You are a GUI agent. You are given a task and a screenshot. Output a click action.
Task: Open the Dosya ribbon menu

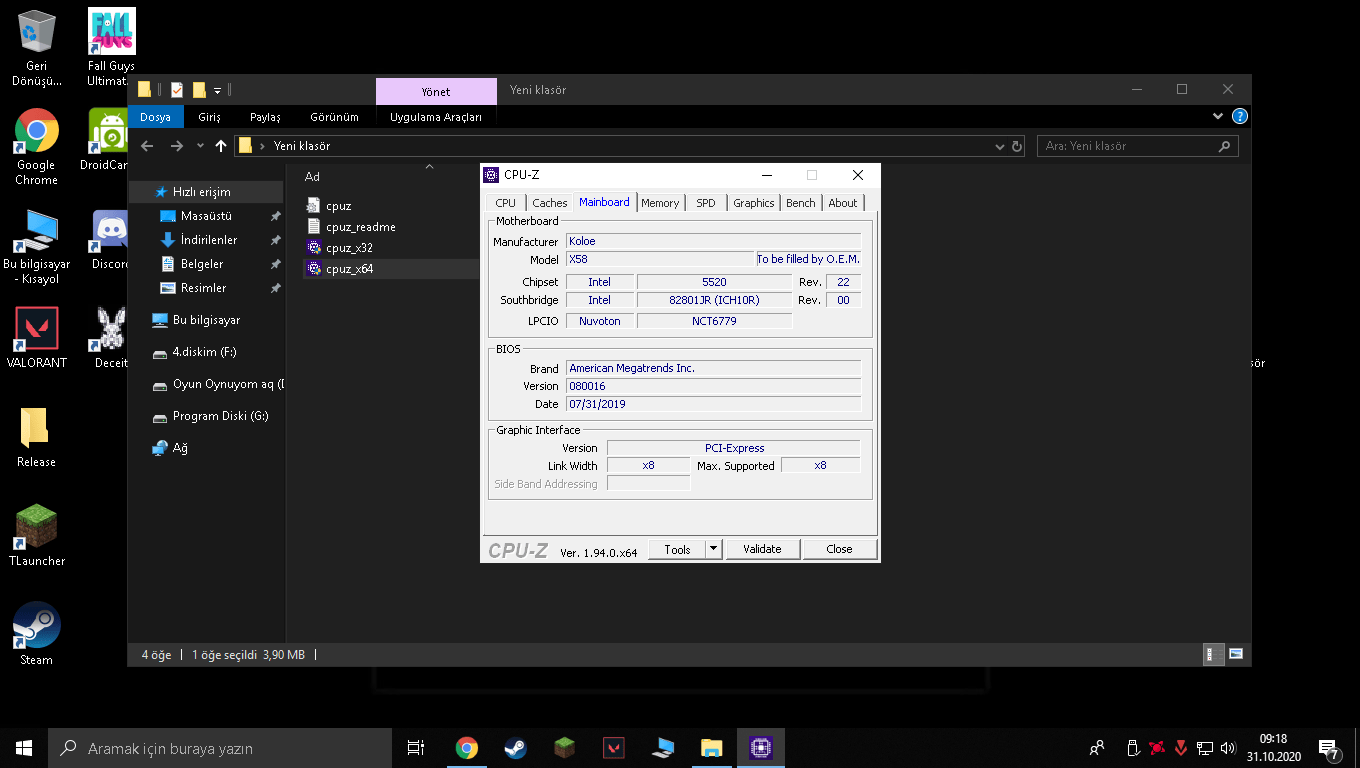[155, 117]
